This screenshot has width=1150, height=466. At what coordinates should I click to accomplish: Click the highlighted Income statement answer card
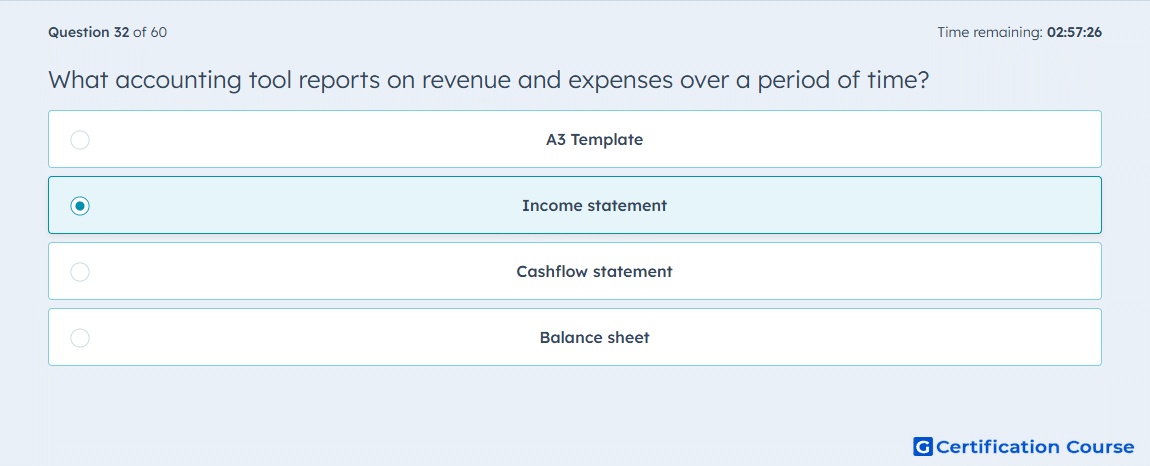tap(575, 205)
